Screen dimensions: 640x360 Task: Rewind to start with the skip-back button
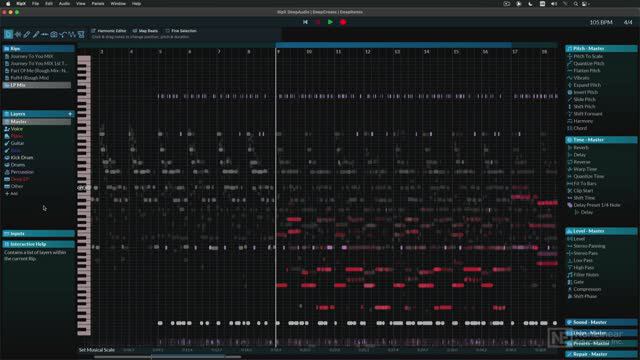[x=305, y=22]
